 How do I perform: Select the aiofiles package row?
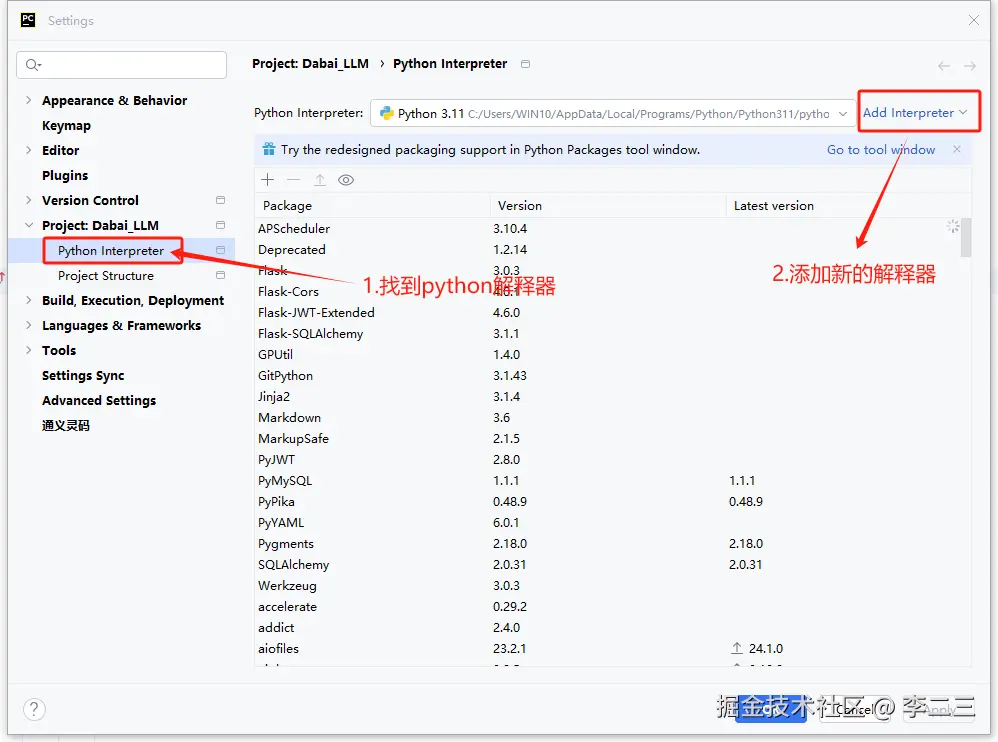608,648
